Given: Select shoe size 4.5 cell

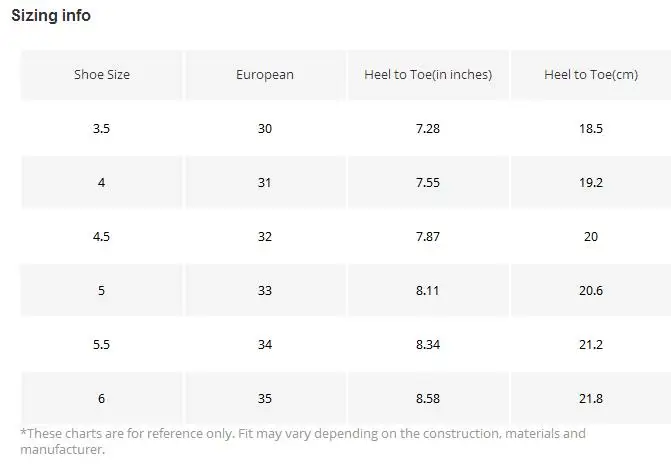Looking at the screenshot, I should (102, 236).
